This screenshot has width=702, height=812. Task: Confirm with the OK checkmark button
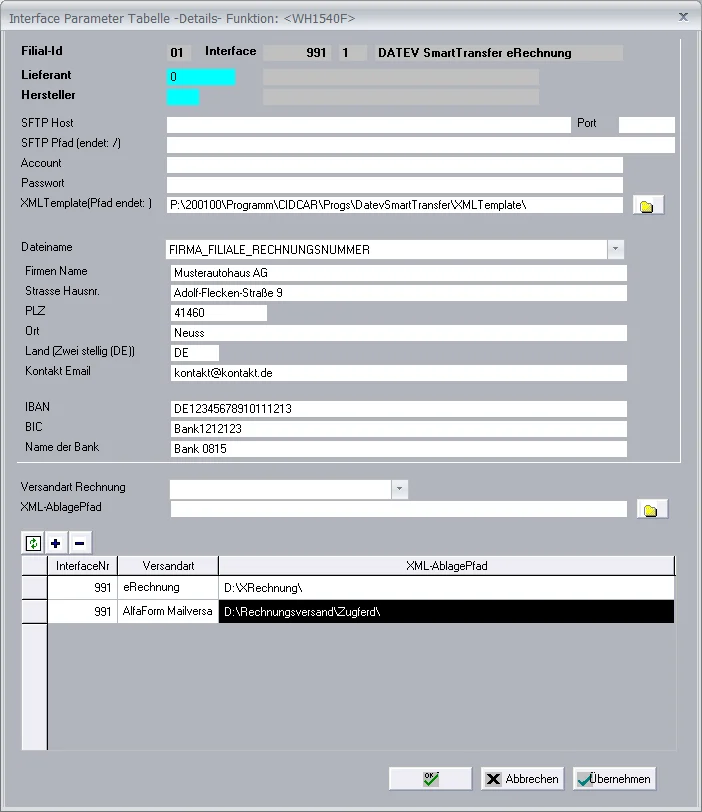[430, 779]
